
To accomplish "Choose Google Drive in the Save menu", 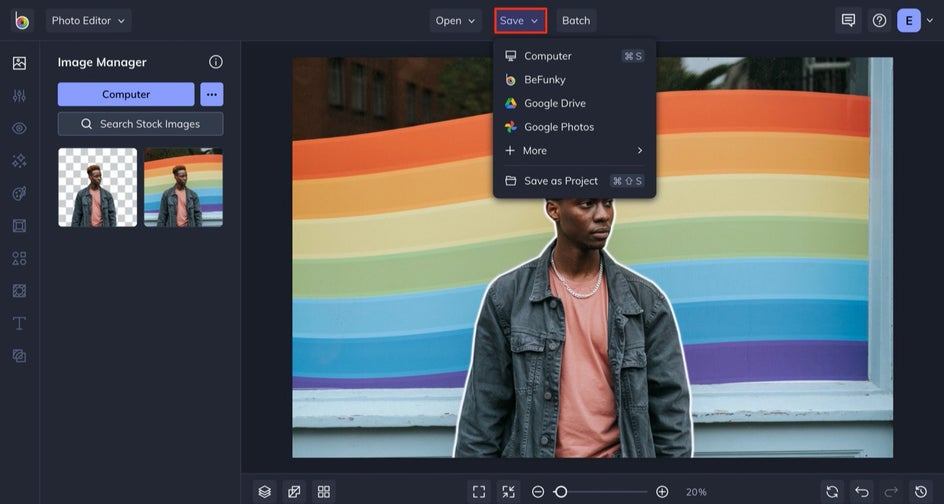I will tap(574, 103).
